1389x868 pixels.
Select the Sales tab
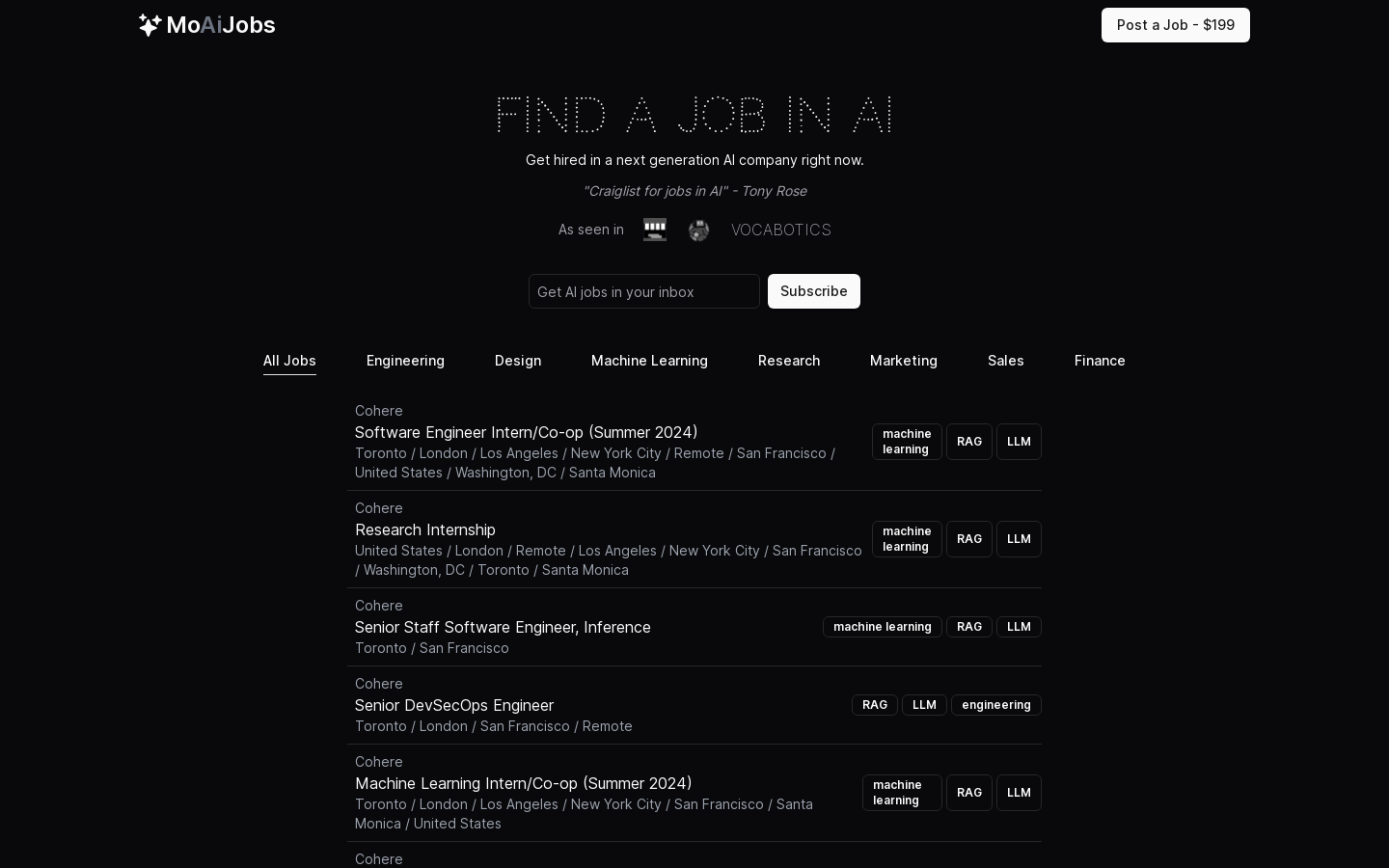(x=1006, y=361)
